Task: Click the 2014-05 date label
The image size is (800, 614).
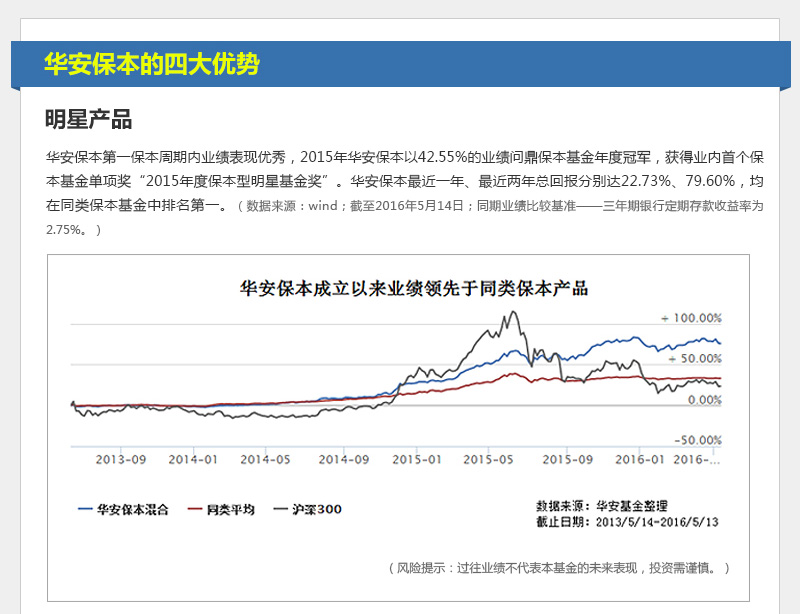Action: 265,459
